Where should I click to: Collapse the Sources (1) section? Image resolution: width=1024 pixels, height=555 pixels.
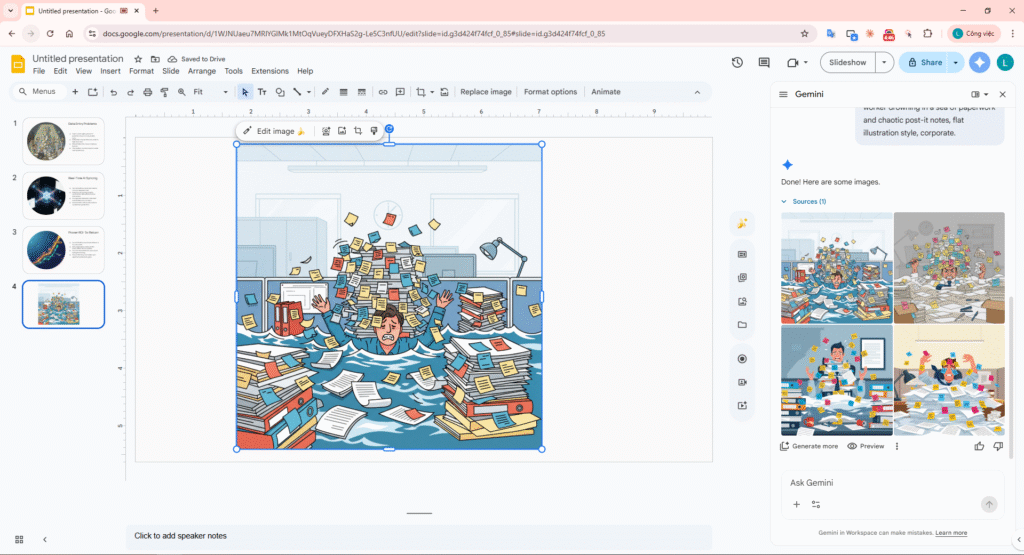tap(785, 202)
